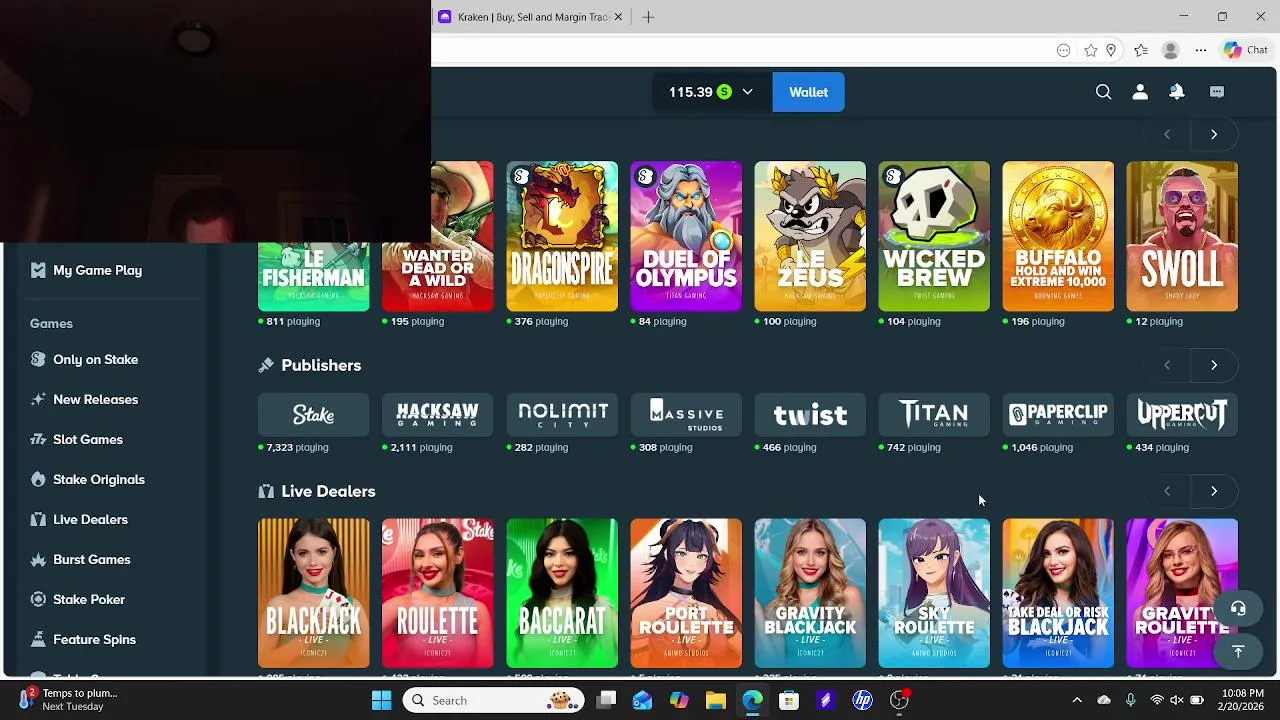Open the Swoll game
This screenshot has height=720, width=1280.
coord(1182,236)
